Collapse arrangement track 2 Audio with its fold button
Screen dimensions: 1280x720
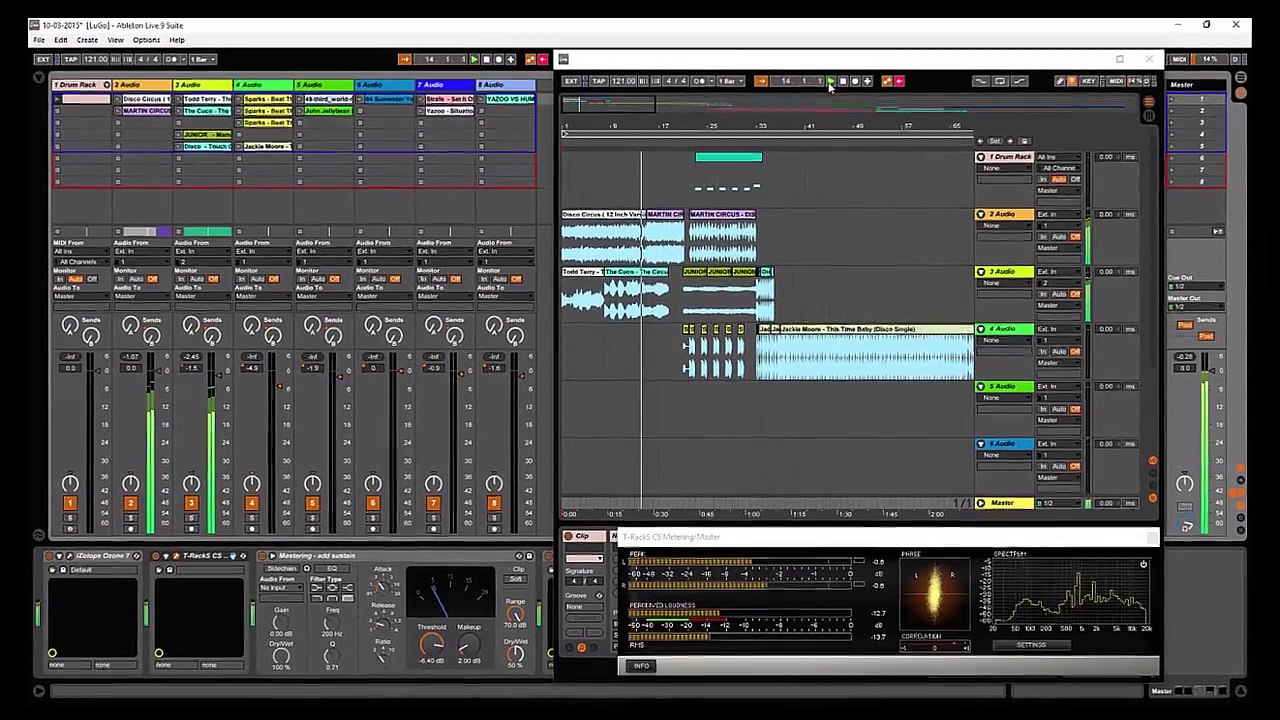pos(981,215)
